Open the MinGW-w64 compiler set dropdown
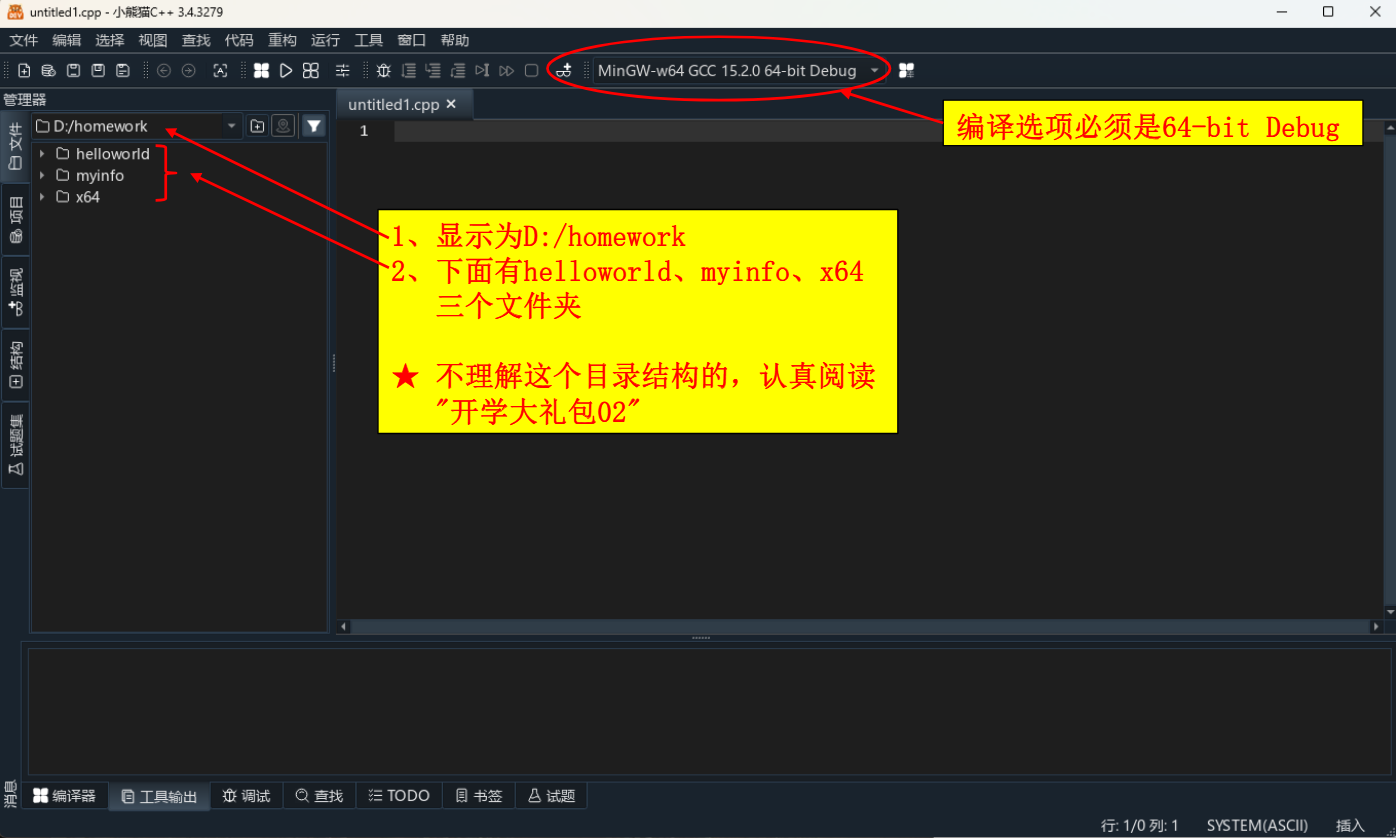The image size is (1396, 840). point(875,70)
